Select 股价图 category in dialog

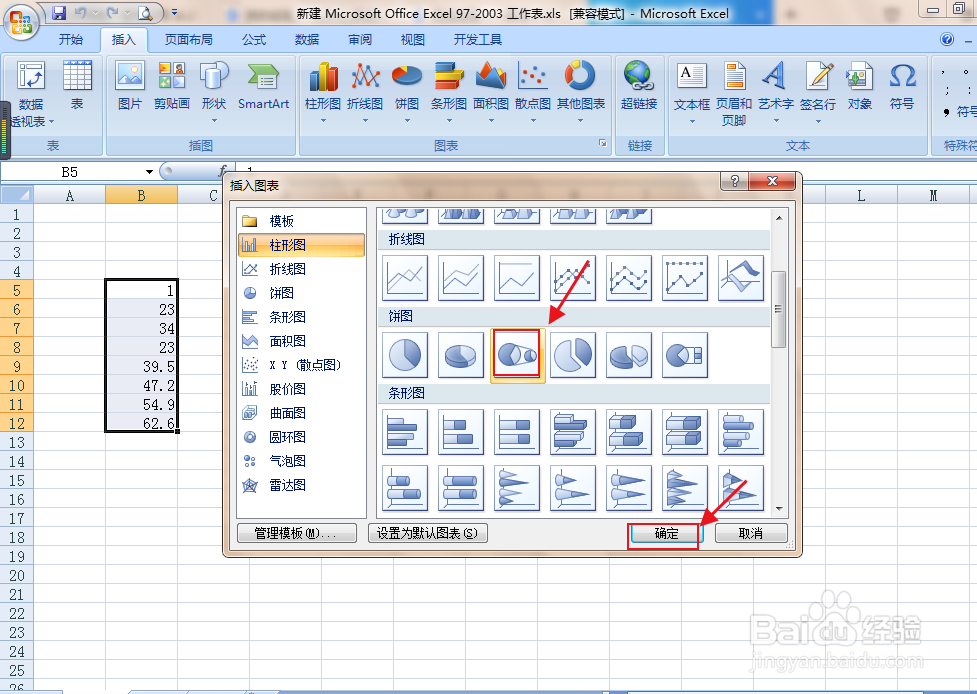(302, 389)
